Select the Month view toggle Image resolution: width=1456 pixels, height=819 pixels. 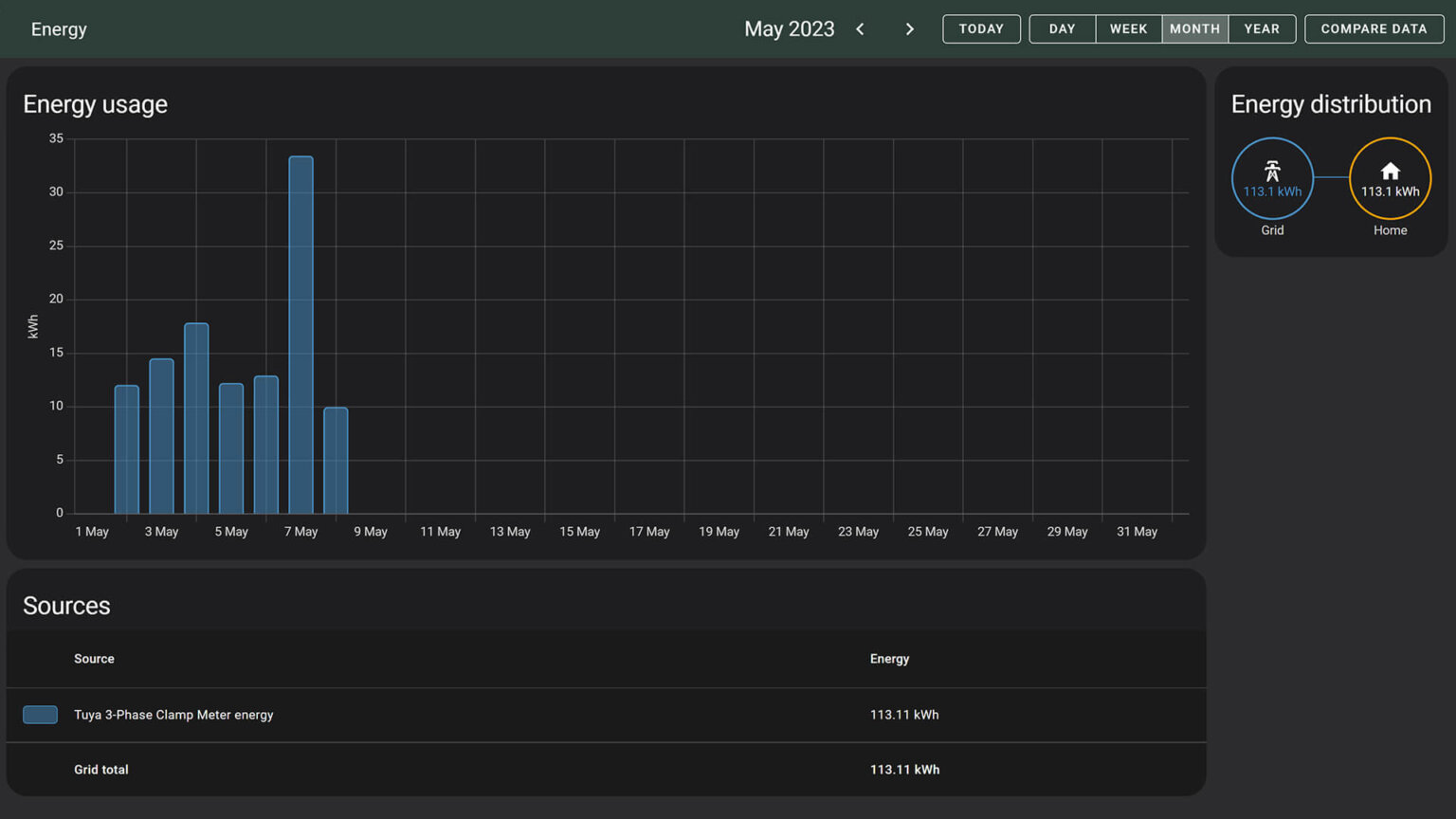pyautogui.click(x=1194, y=29)
